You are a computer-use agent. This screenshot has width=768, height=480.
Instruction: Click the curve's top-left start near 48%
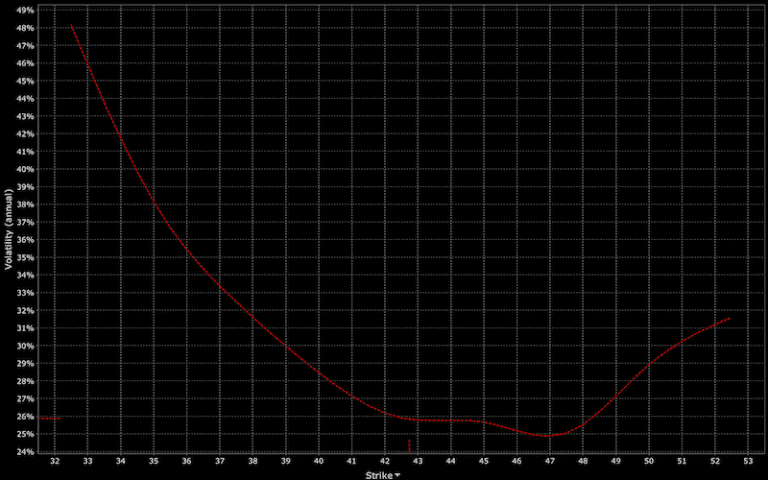point(72,25)
